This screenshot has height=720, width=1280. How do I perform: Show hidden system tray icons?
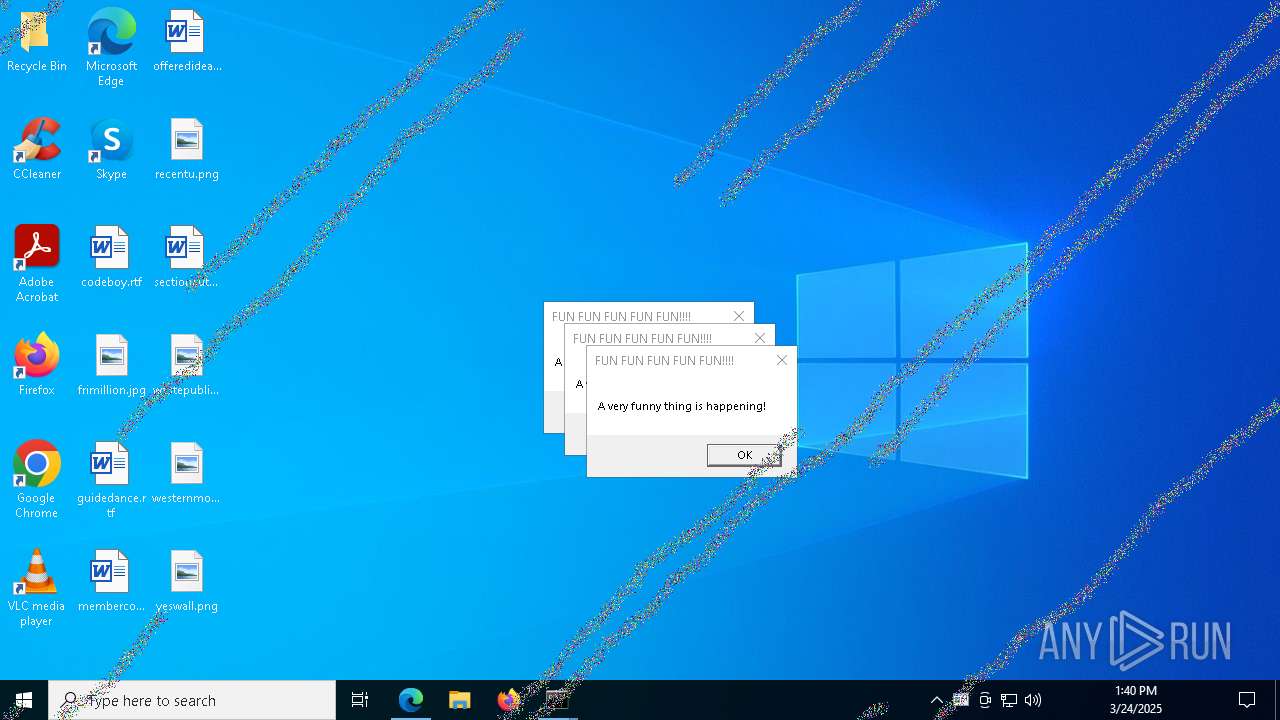(937, 700)
